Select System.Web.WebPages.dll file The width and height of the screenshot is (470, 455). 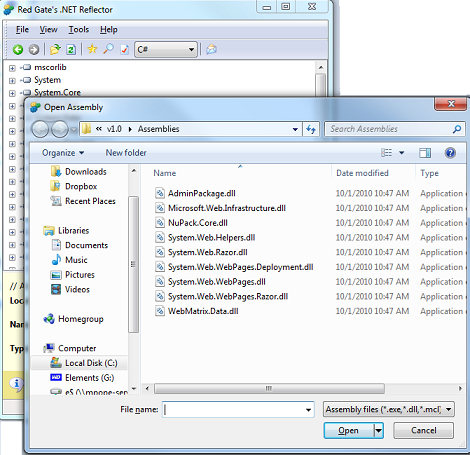tap(210, 282)
